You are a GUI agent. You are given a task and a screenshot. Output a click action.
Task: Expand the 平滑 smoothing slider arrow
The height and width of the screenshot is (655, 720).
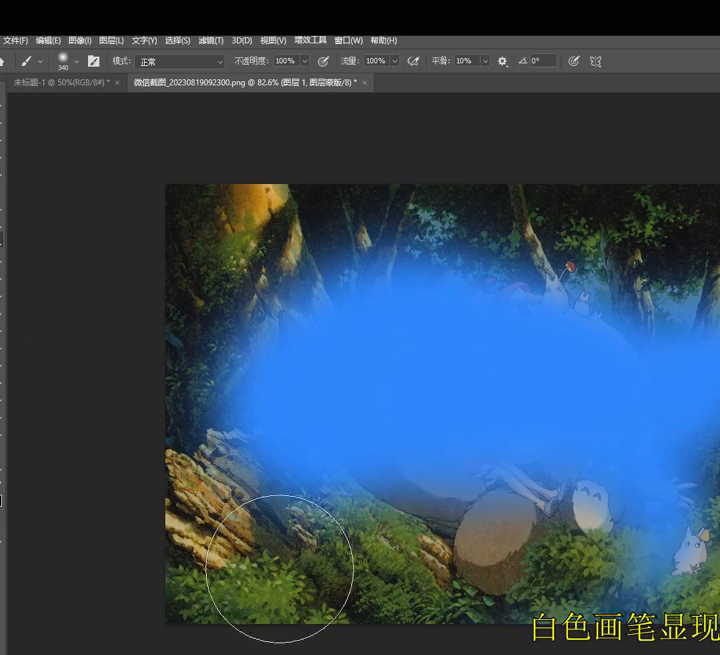(485, 61)
